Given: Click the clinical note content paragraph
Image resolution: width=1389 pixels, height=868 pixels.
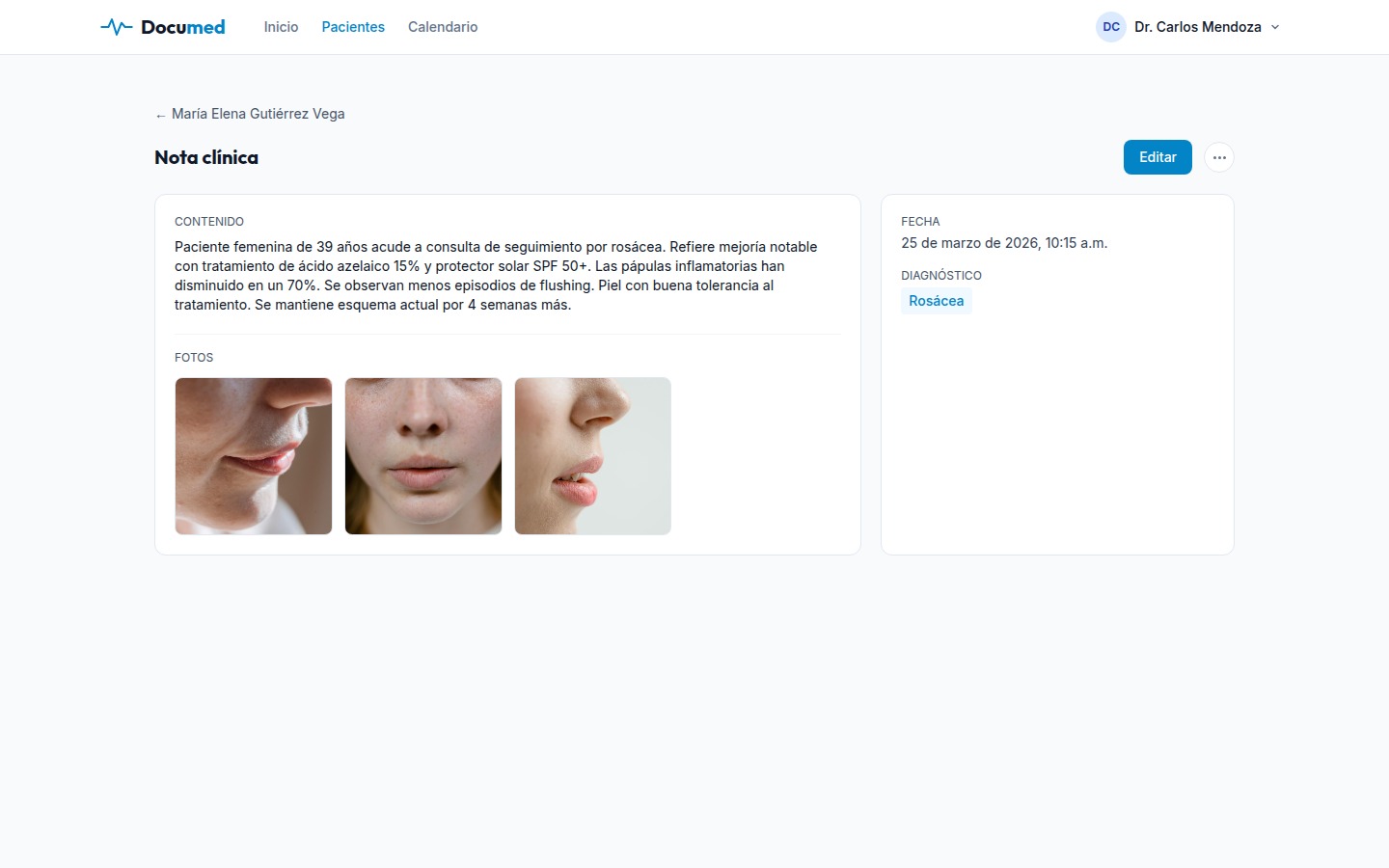Looking at the screenshot, I should pos(497,276).
